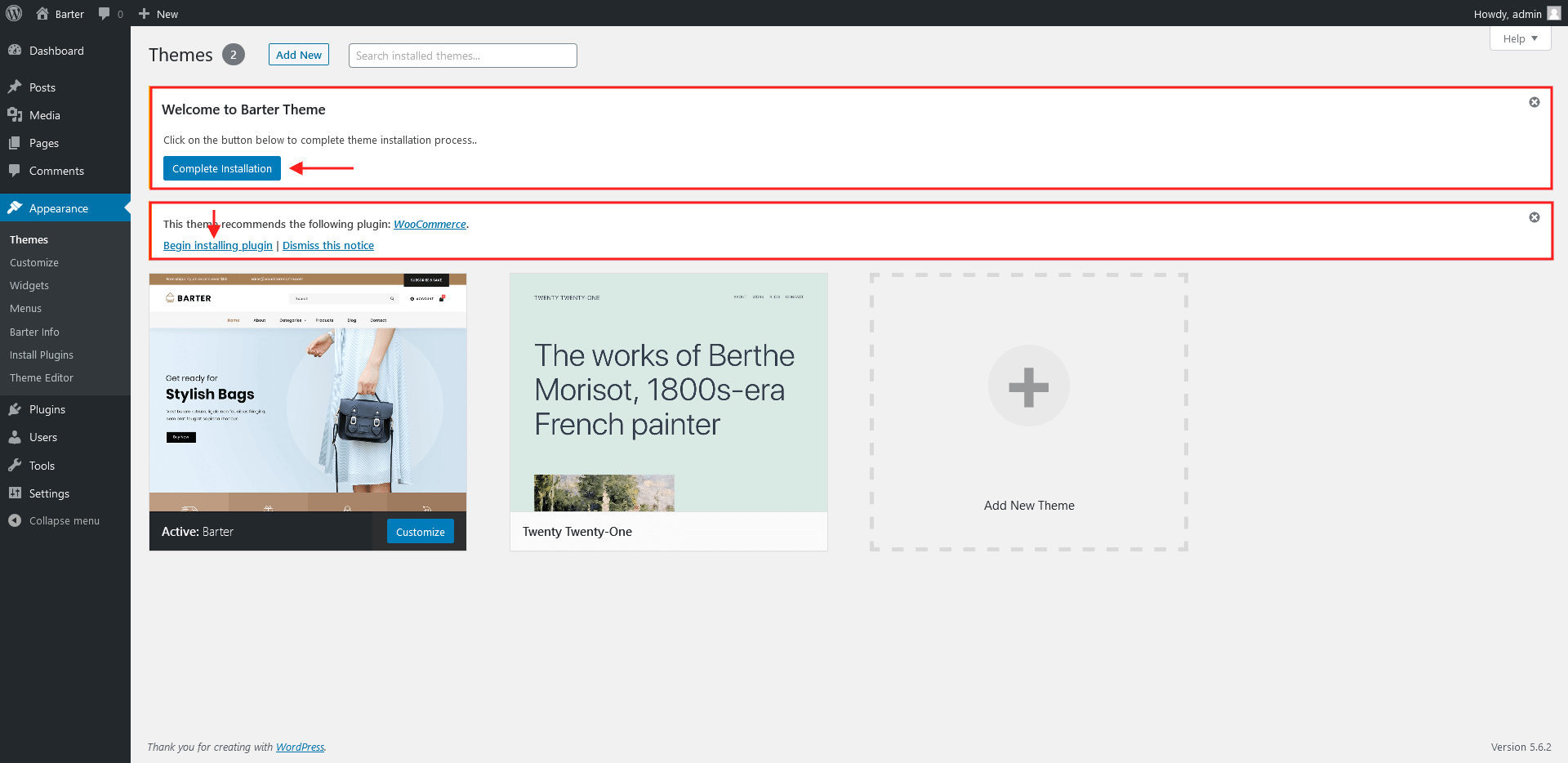Click the Barter site name in admin bar
This screenshot has width=1568, height=763.
point(69,14)
